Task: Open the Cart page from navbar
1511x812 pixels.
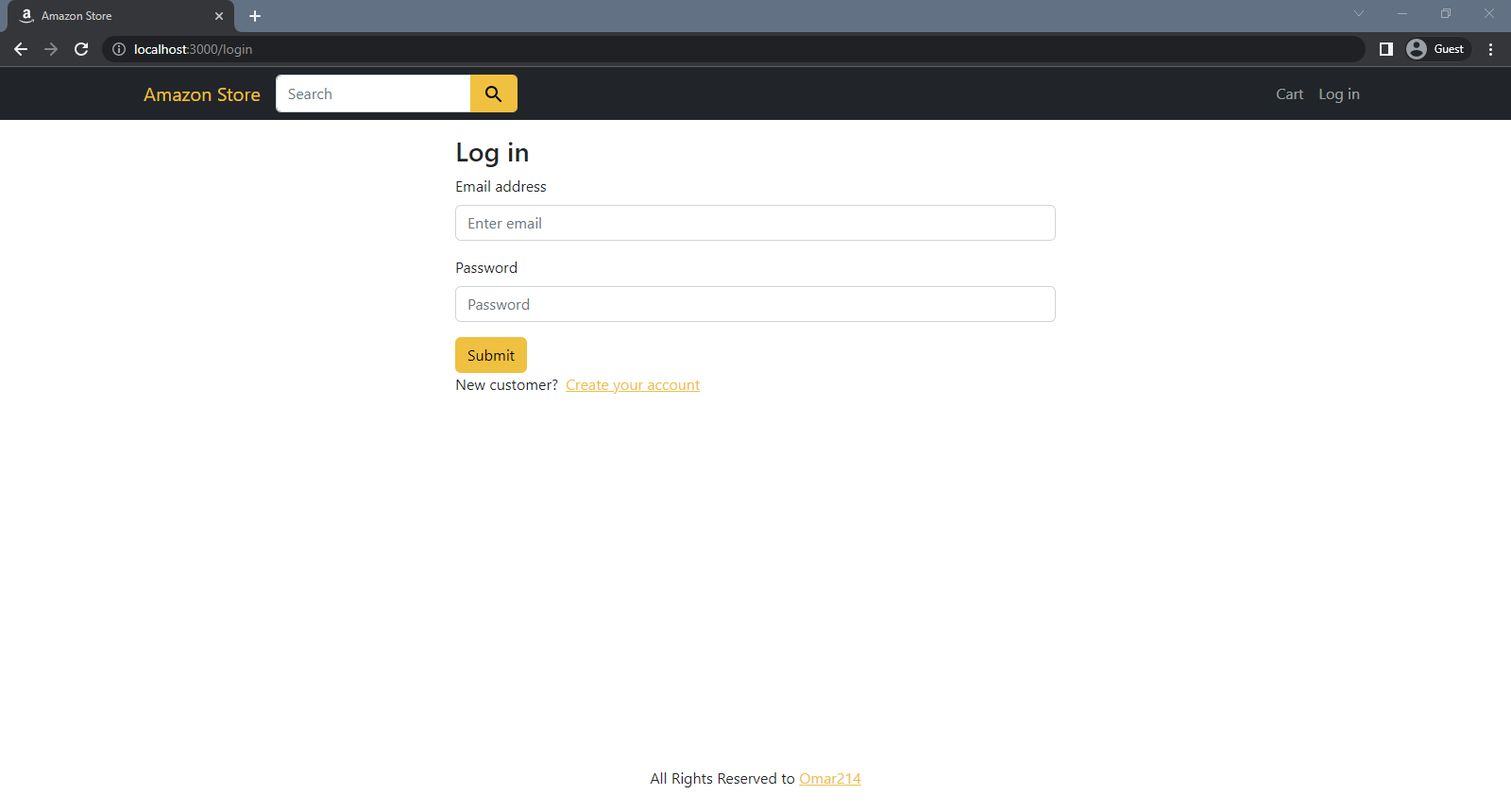Action: tap(1289, 94)
